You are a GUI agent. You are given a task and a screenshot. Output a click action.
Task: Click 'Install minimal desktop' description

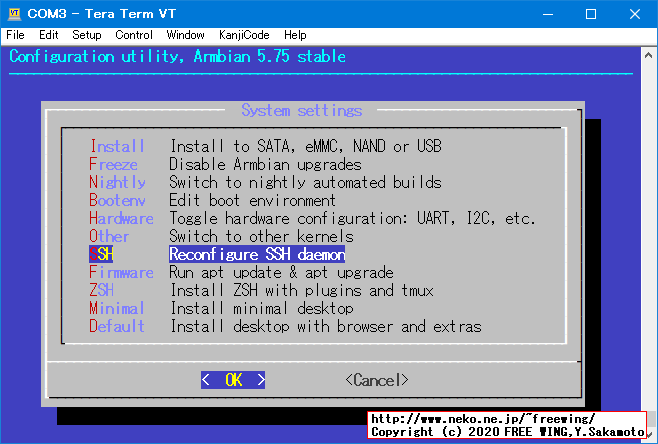(x=262, y=308)
